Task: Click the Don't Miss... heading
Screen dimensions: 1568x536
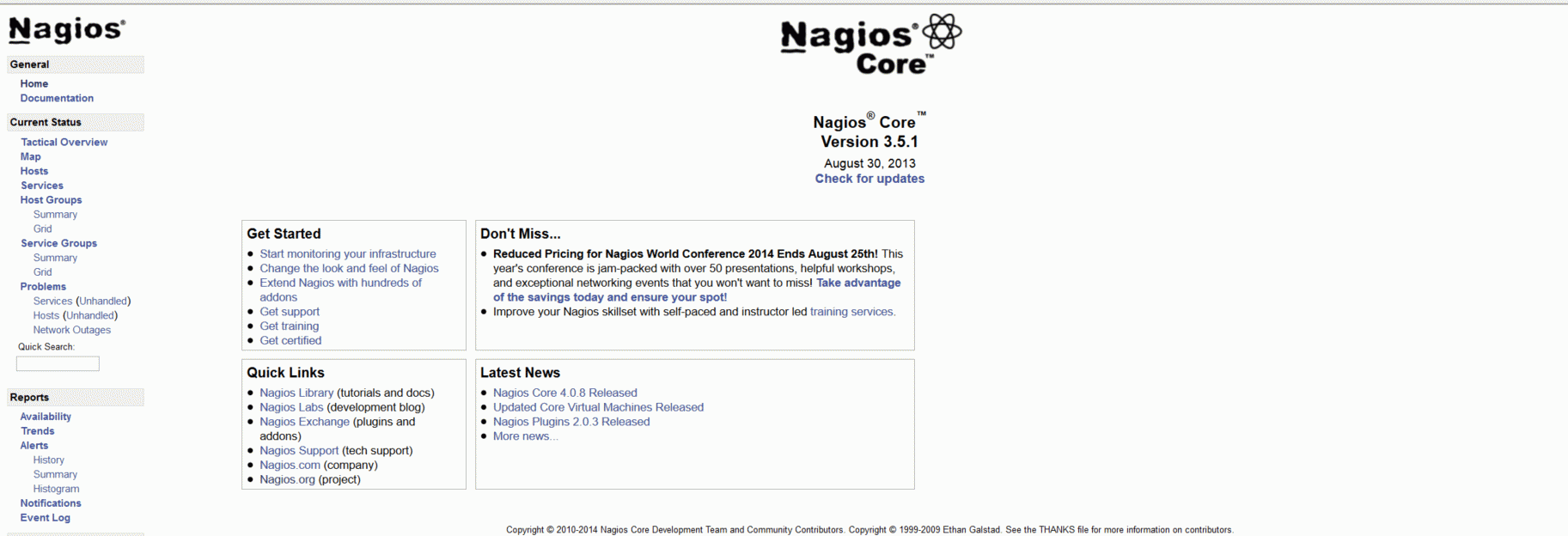Action: click(520, 234)
